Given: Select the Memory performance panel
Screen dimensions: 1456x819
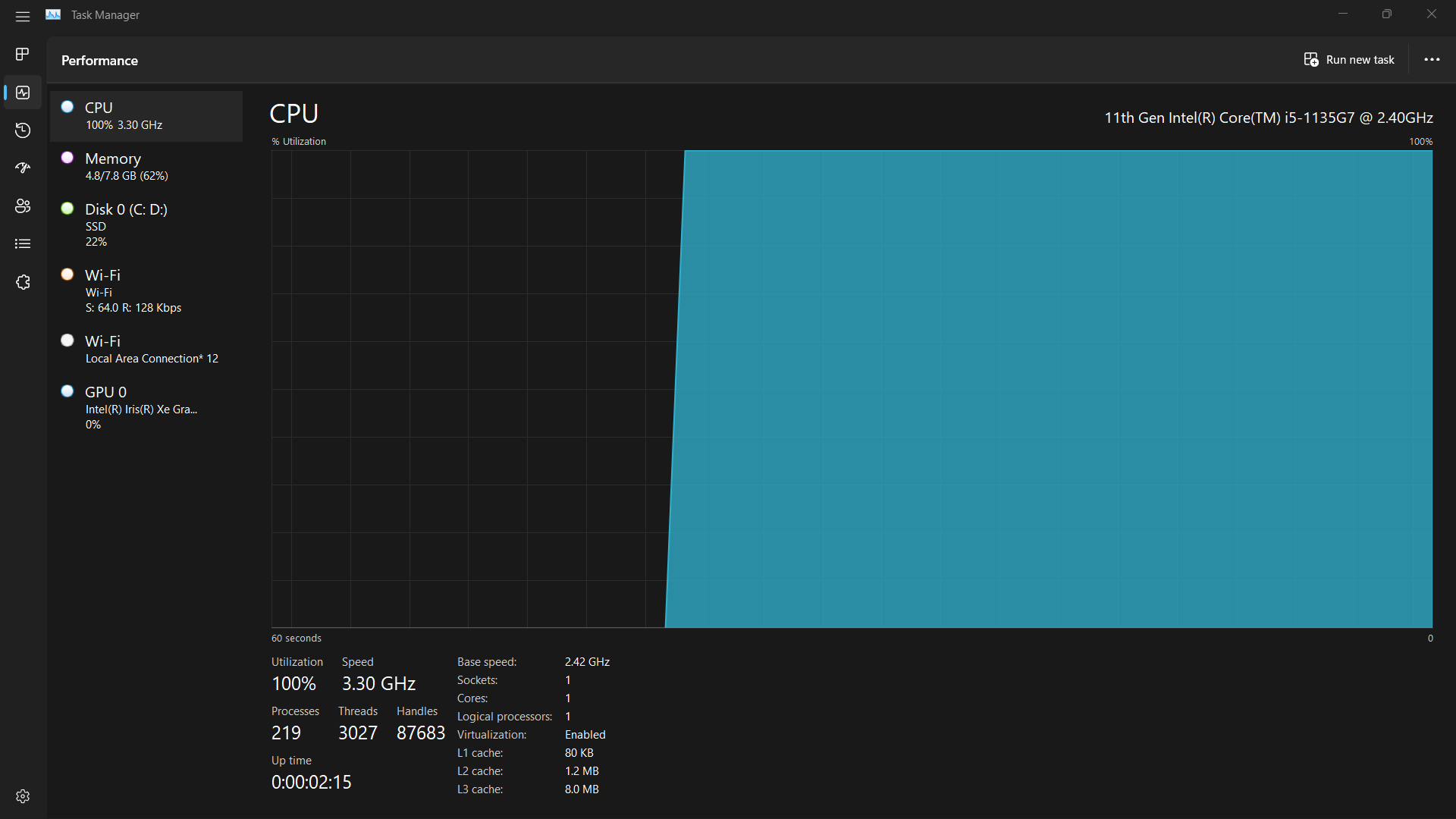Looking at the screenshot, I should [146, 165].
